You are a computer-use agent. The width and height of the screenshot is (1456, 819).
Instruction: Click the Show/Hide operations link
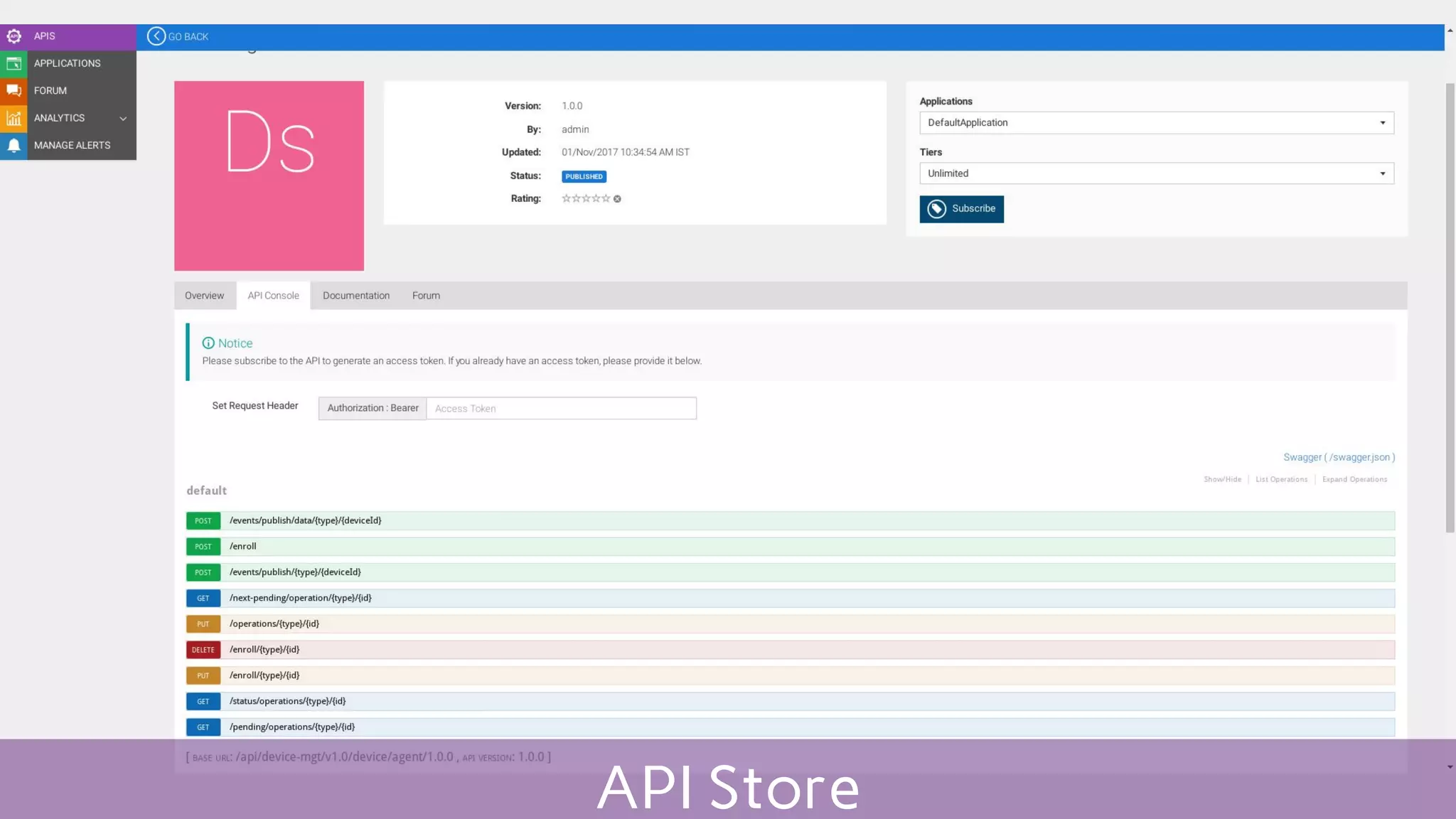tap(1222, 479)
